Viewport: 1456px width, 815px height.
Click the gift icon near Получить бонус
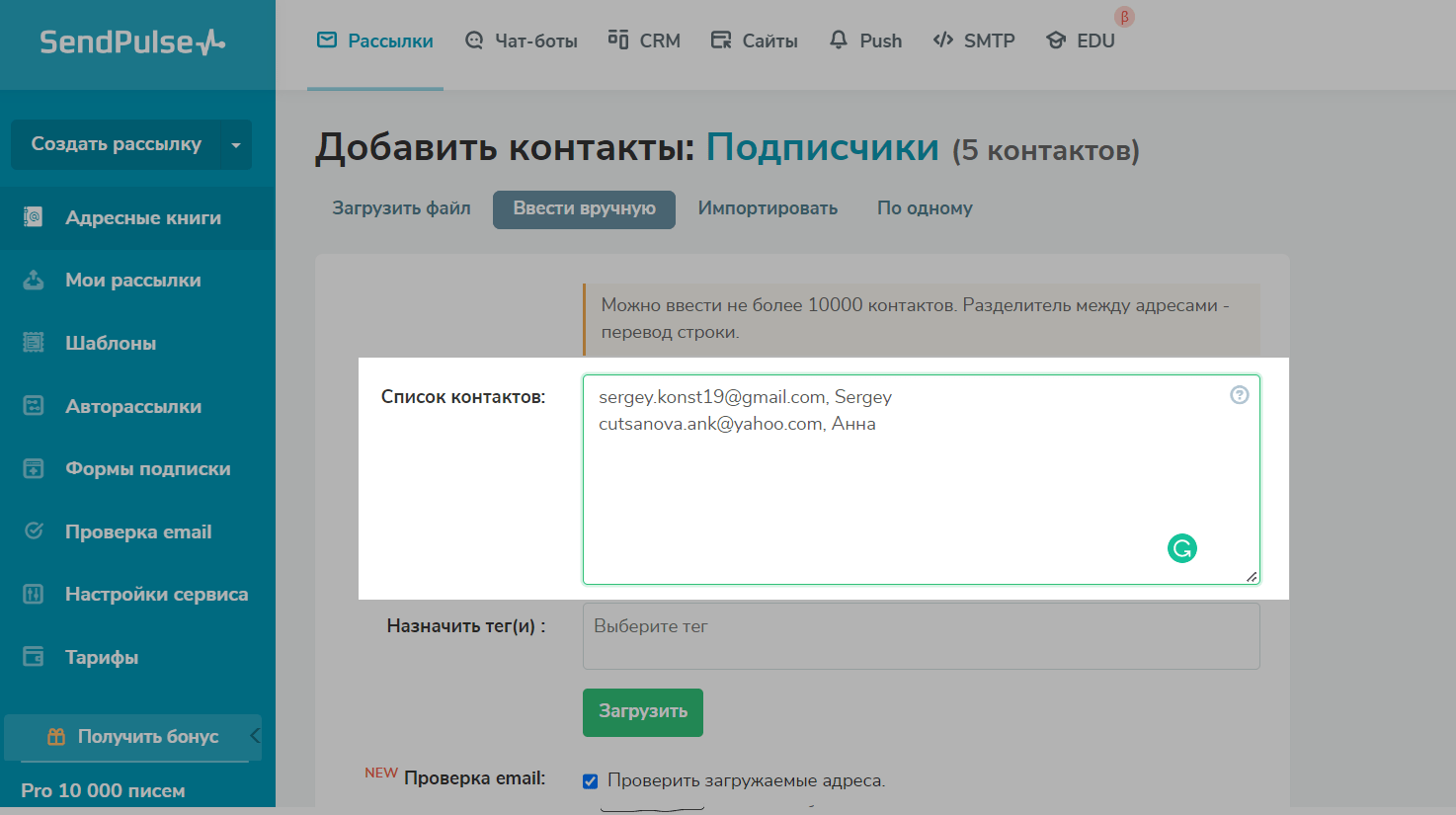point(56,737)
